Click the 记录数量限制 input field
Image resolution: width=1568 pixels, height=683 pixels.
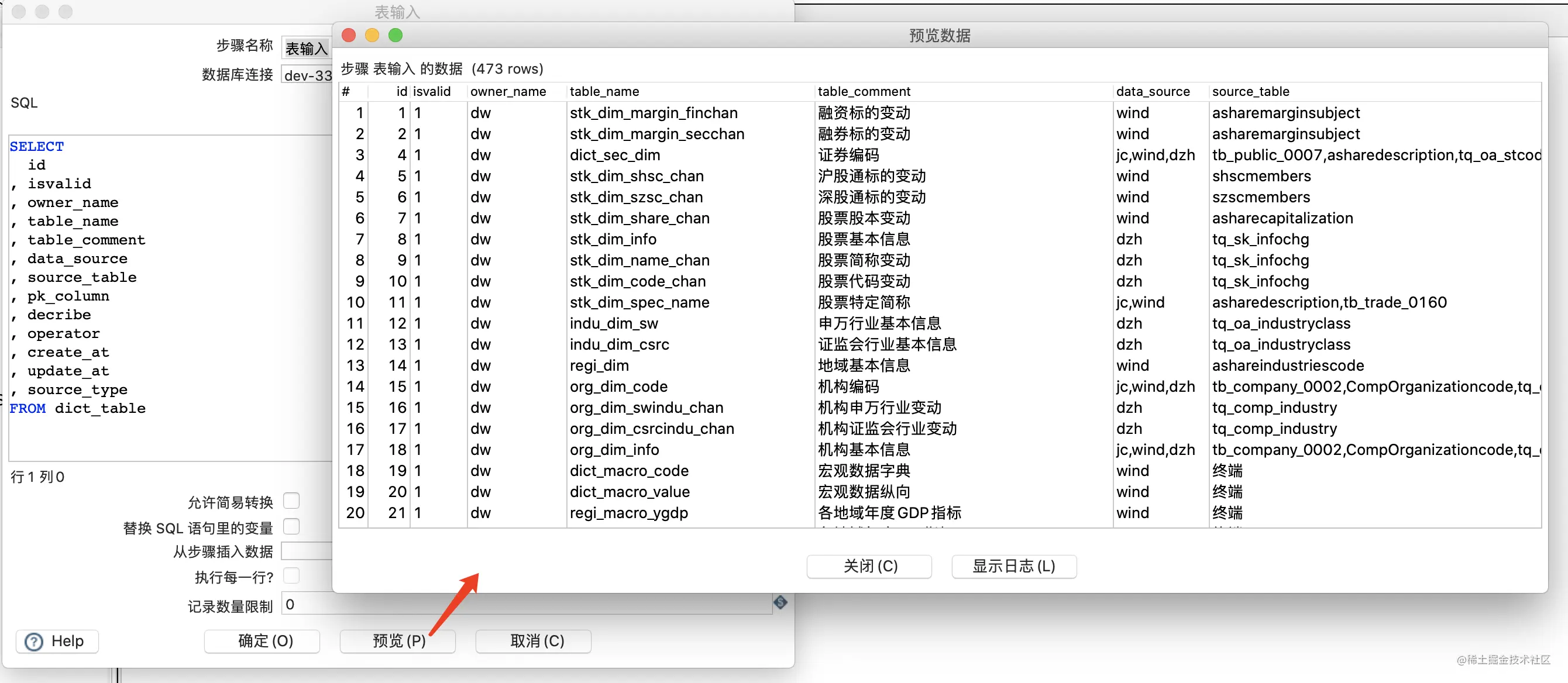[527, 604]
